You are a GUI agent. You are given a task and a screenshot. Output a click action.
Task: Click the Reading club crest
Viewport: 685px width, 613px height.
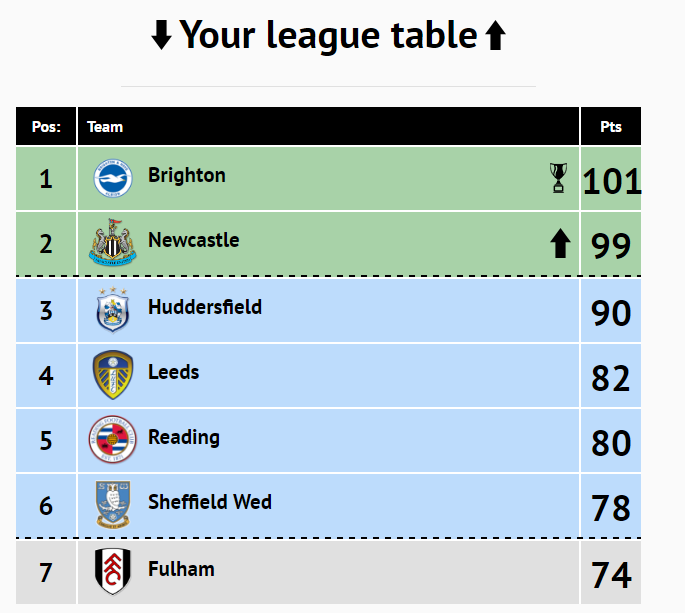tap(113, 440)
